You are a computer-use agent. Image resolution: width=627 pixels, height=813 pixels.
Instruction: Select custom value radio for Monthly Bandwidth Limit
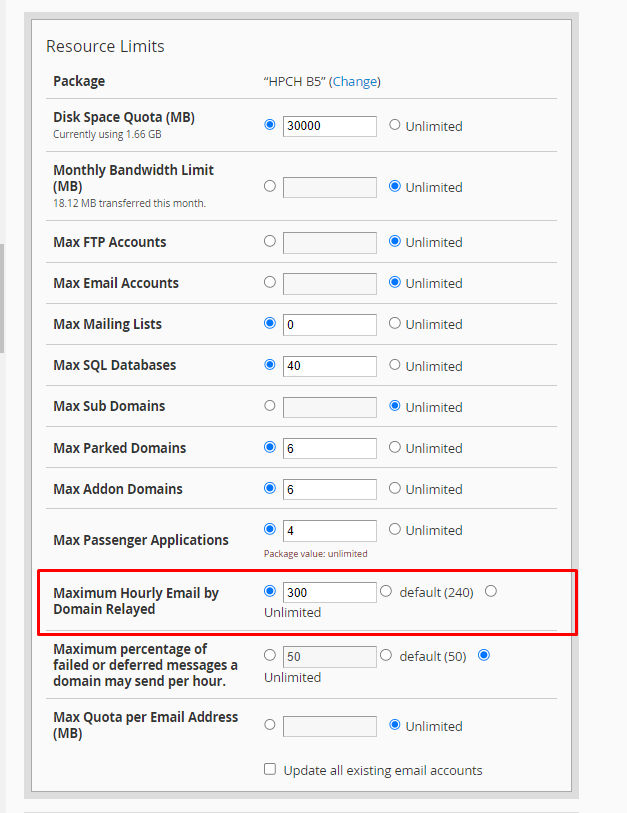coord(270,186)
